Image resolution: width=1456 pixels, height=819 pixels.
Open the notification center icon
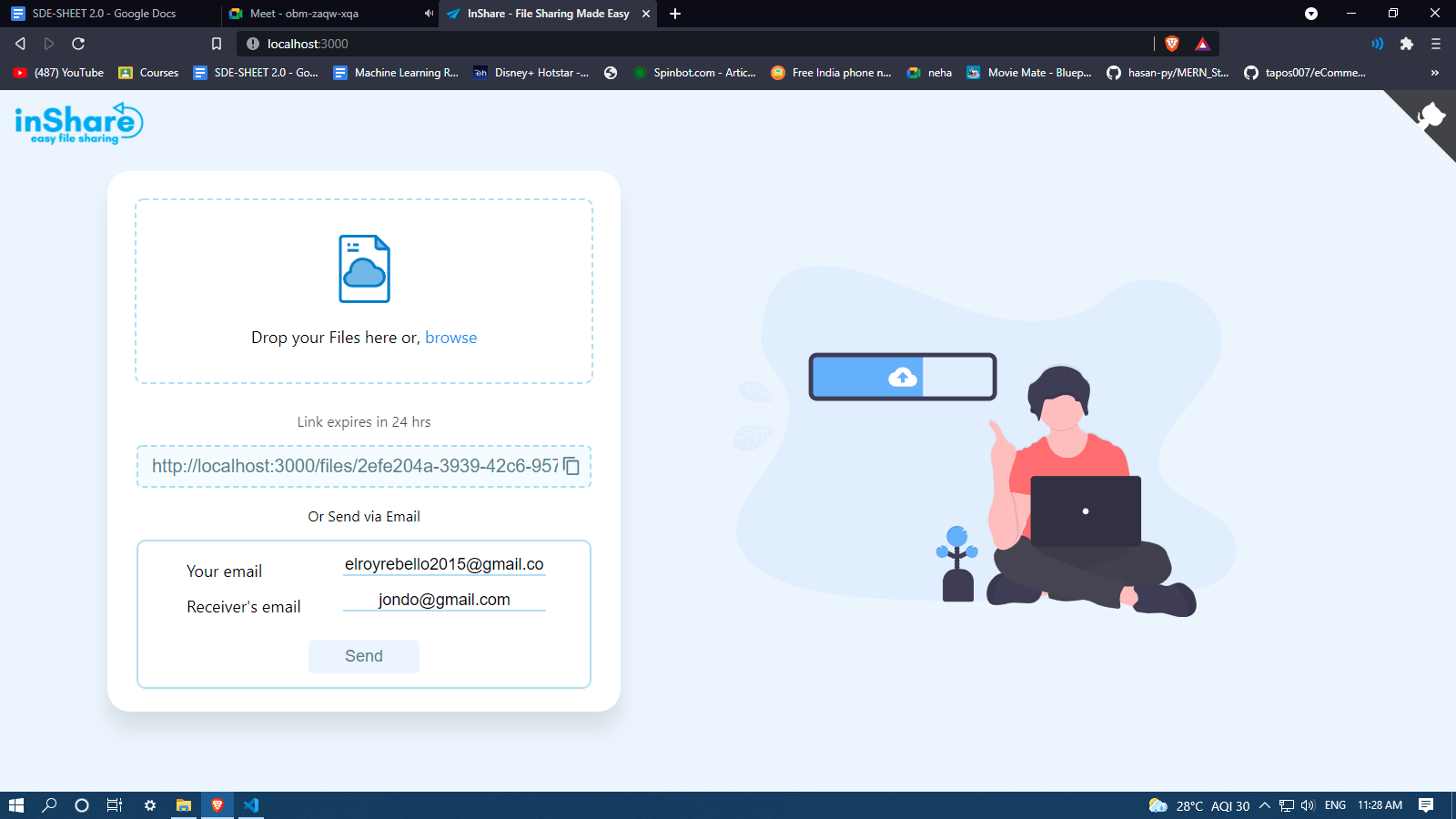(x=1426, y=805)
